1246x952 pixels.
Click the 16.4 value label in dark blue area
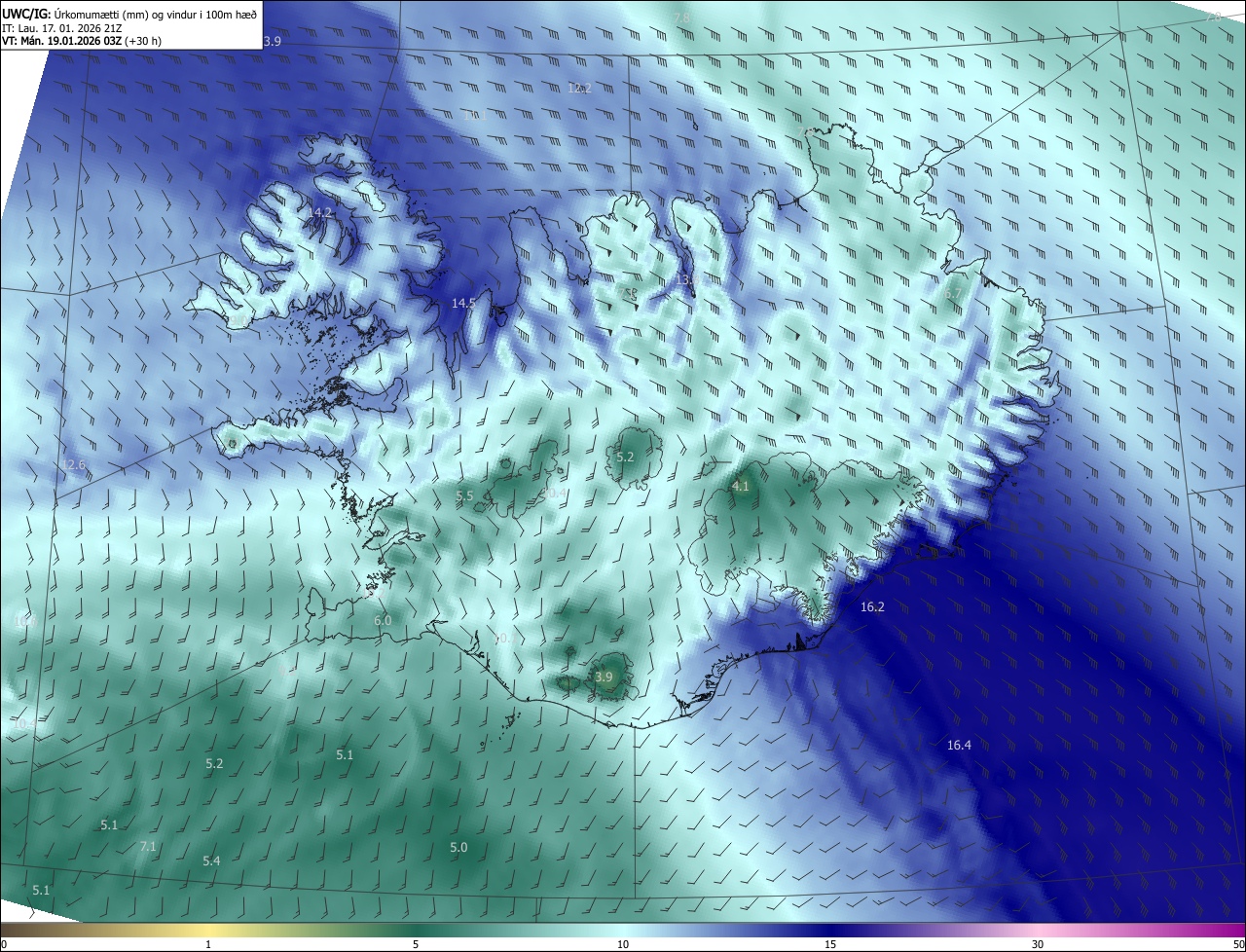959,746
